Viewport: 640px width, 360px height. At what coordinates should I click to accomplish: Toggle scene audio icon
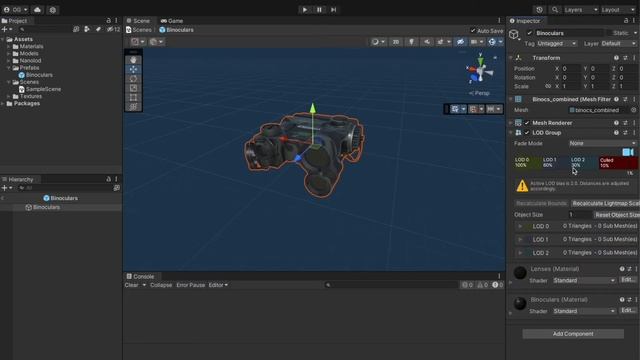click(x=427, y=42)
